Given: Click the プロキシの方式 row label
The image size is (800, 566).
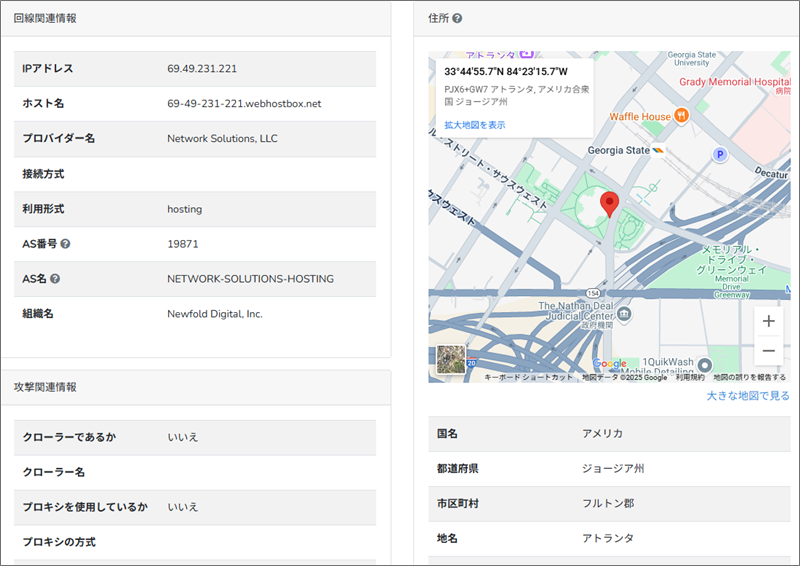Looking at the screenshot, I should (59, 542).
